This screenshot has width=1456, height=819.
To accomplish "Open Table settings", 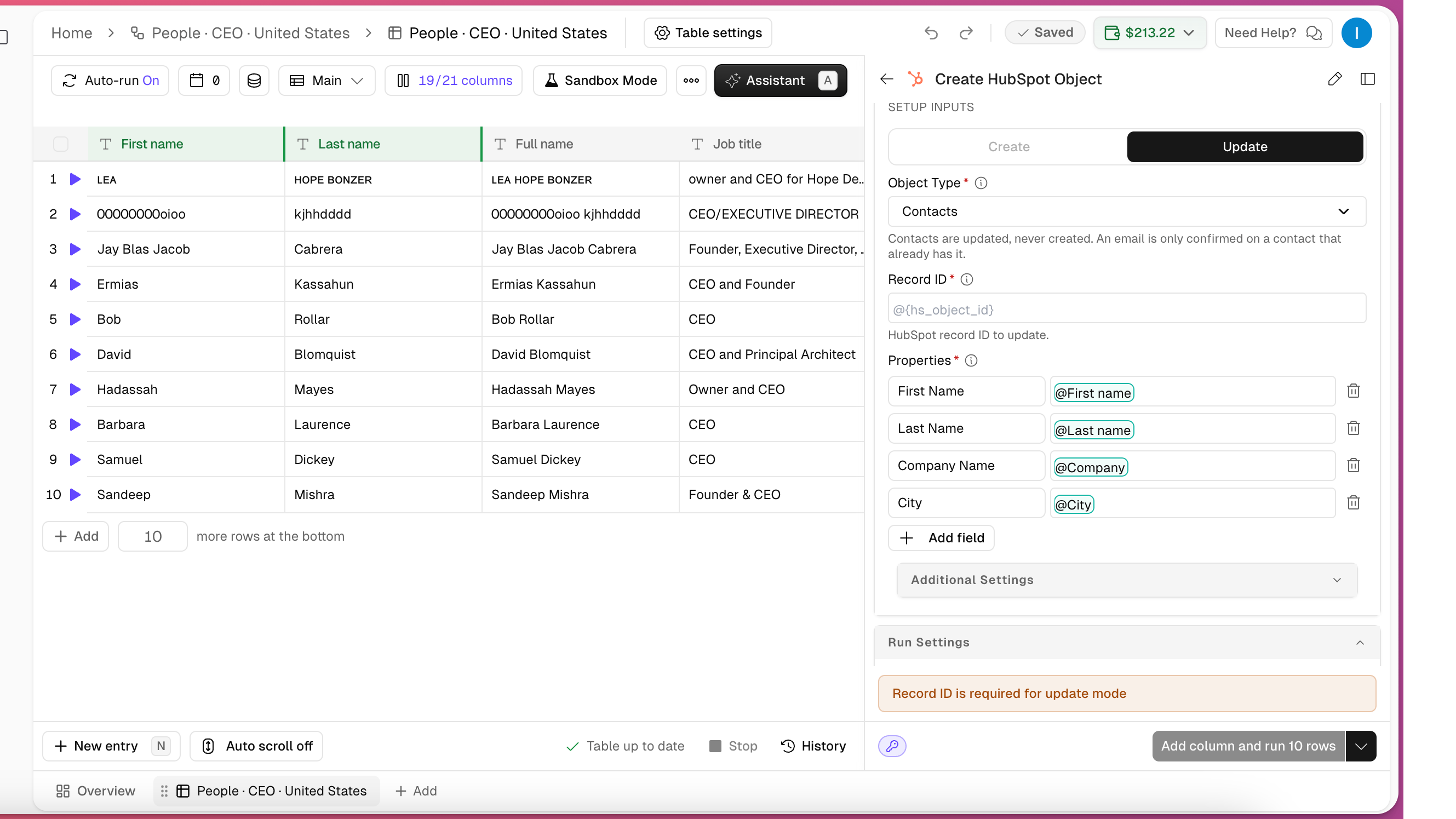I will (x=708, y=33).
